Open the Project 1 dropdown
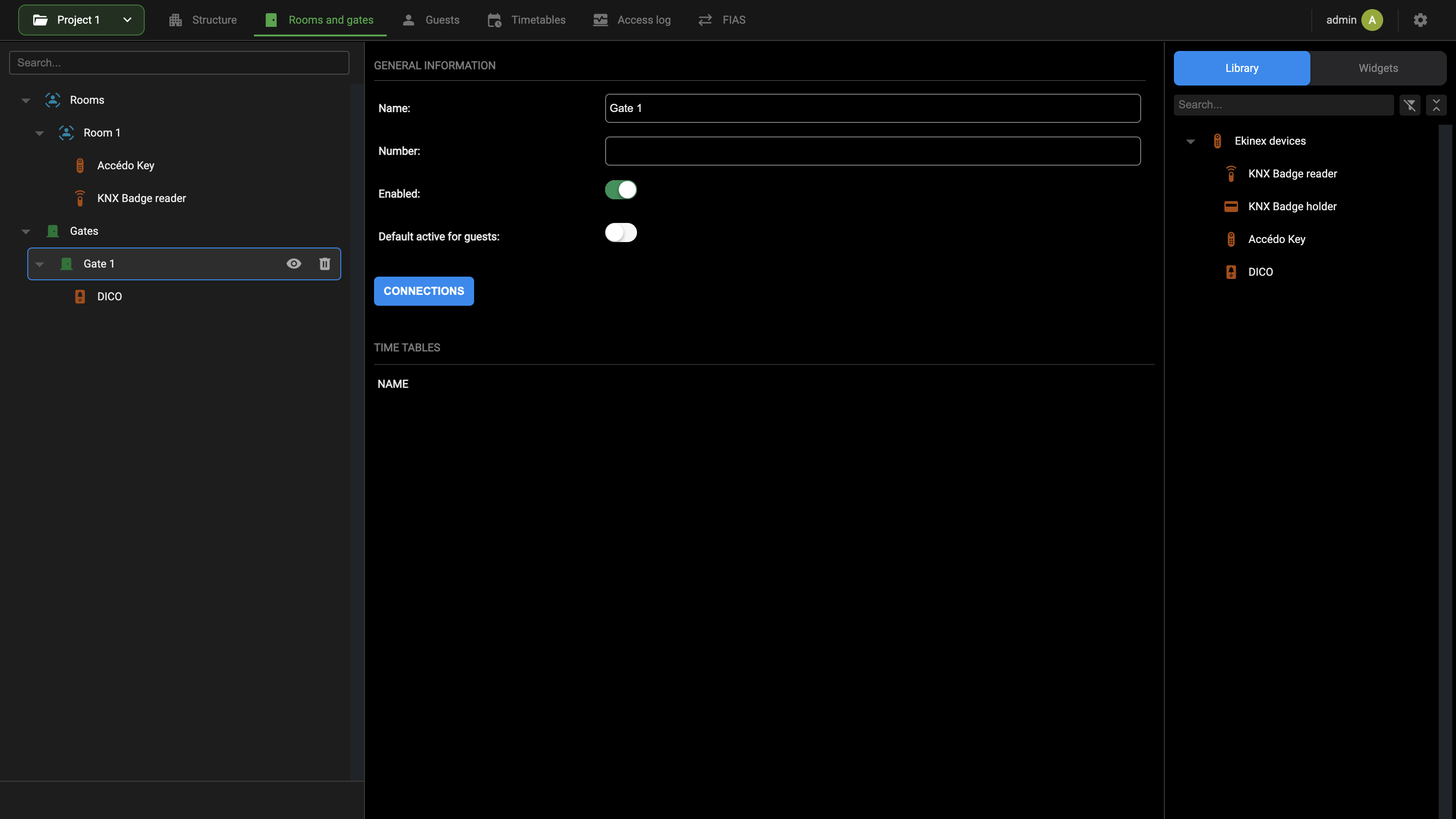This screenshot has height=819, width=1456. pos(81,20)
